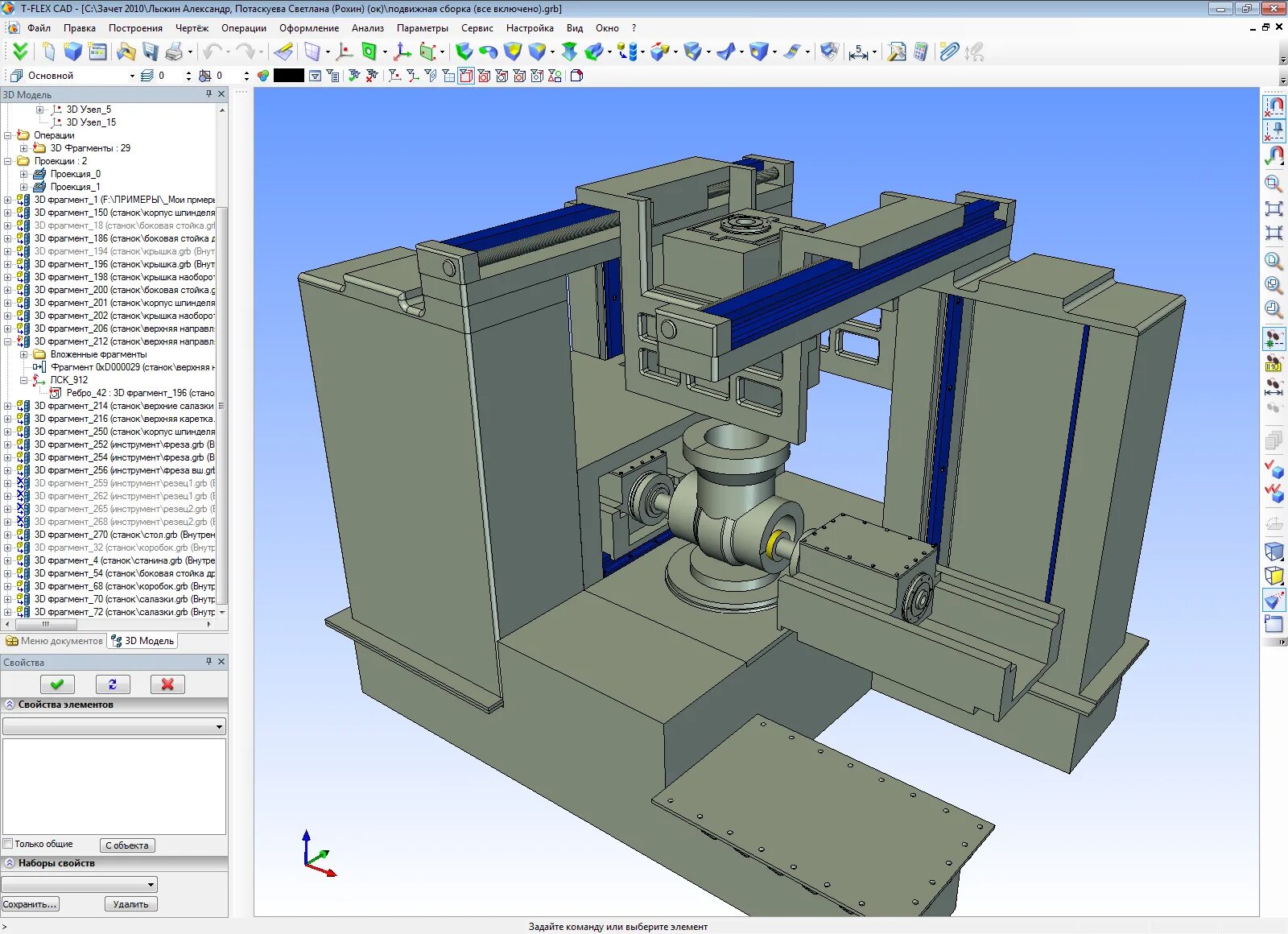Click the Сохранить... button

31,904
